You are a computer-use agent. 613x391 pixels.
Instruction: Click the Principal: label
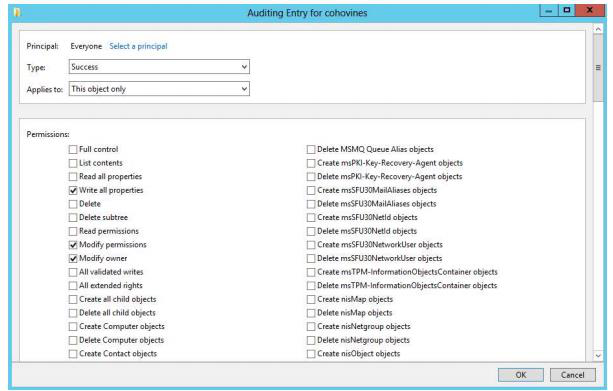click(43, 46)
